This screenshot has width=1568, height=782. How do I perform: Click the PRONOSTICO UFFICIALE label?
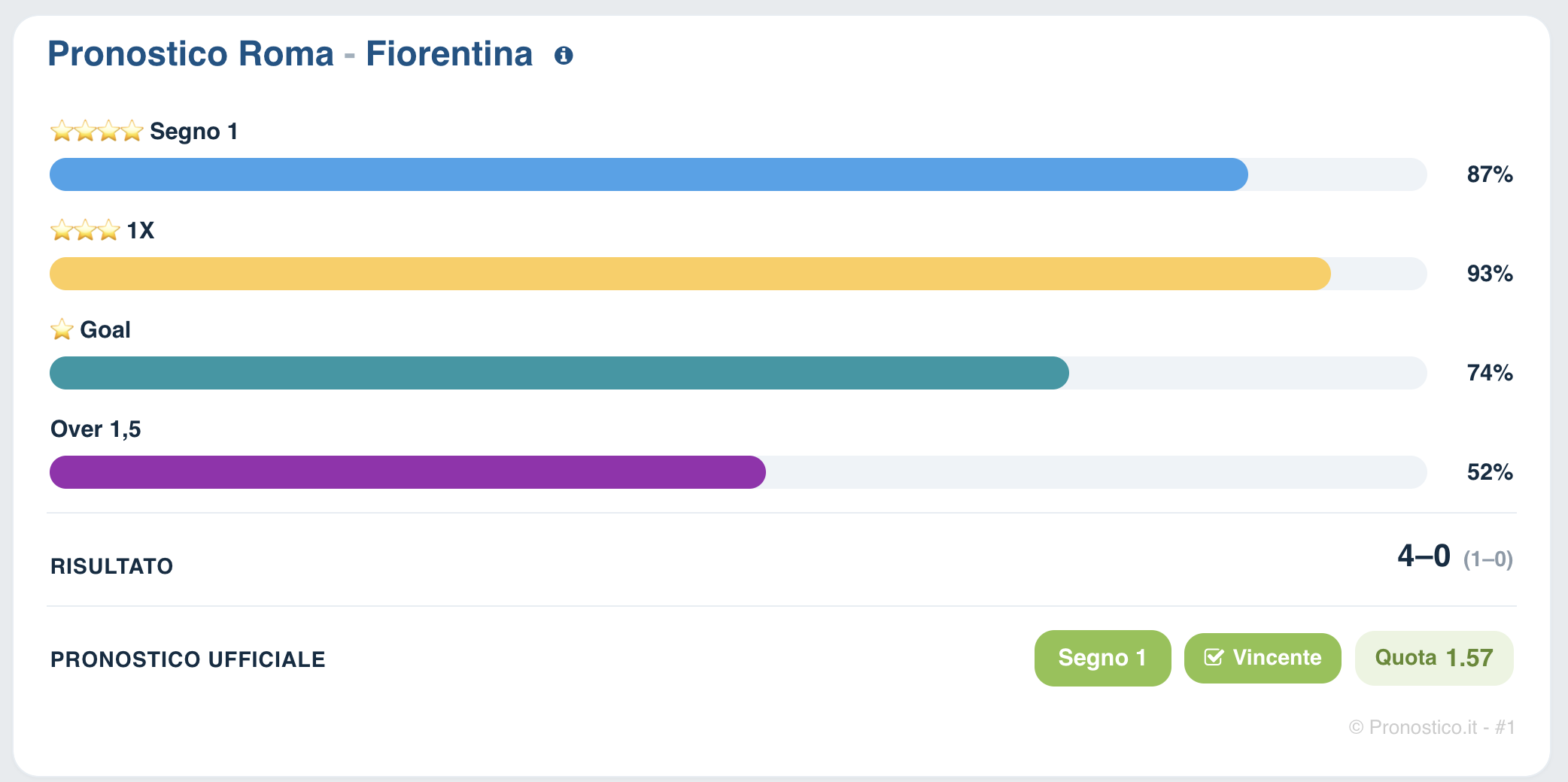pyautogui.click(x=187, y=659)
